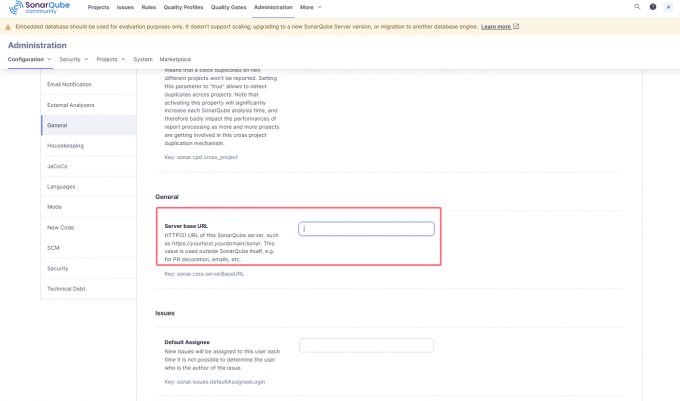
Task: Click the Administration page heading
Action: coord(37,45)
